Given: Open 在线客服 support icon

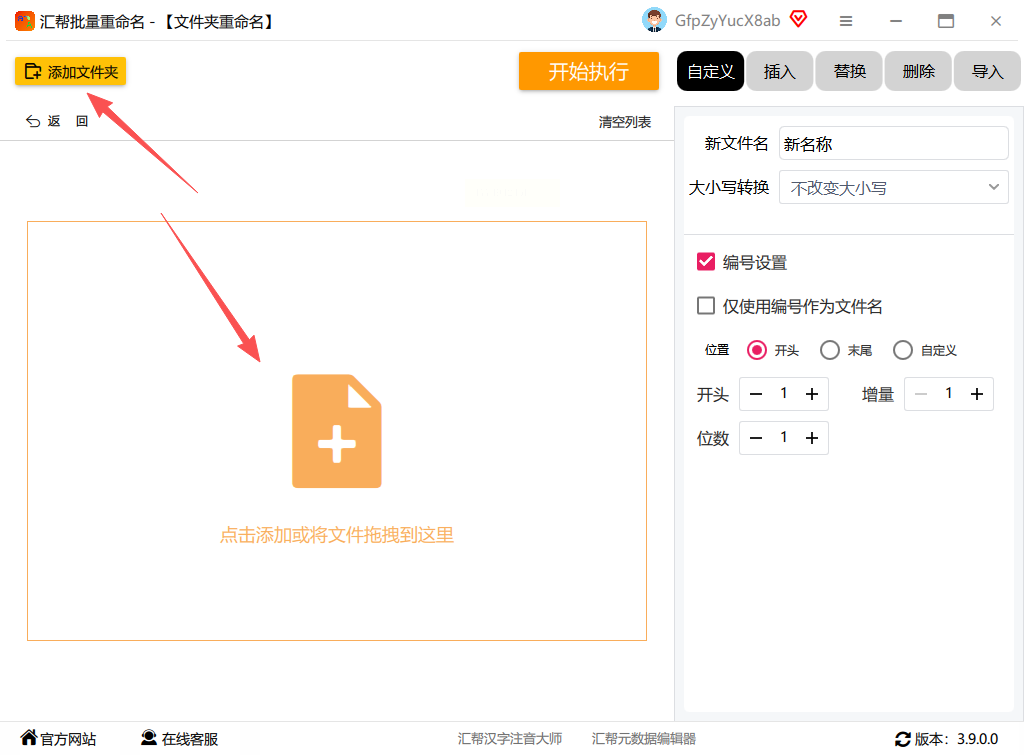Looking at the screenshot, I should point(149,738).
